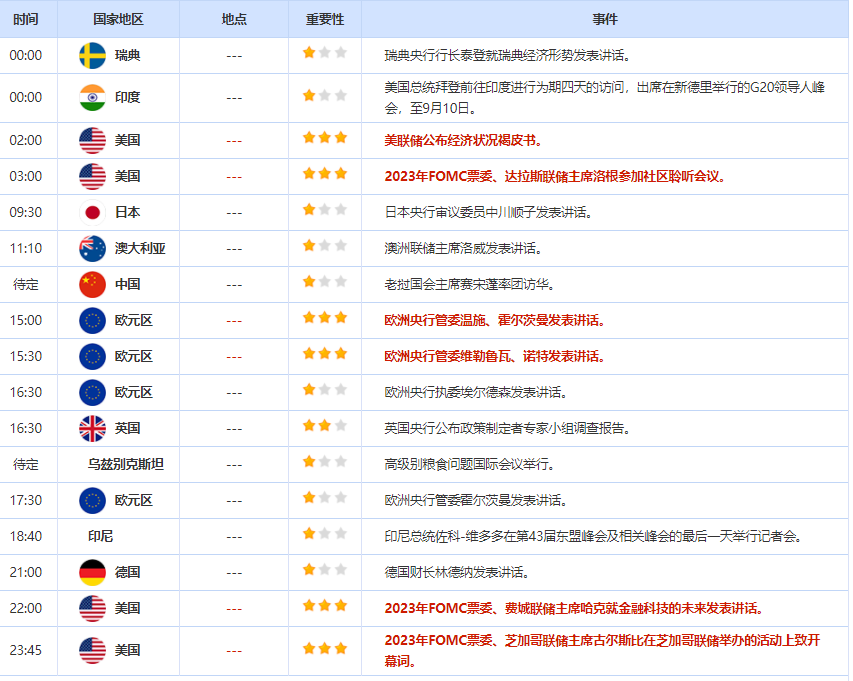The width and height of the screenshot is (853, 681).
Task: Click the India flag icon
Action: (92, 97)
